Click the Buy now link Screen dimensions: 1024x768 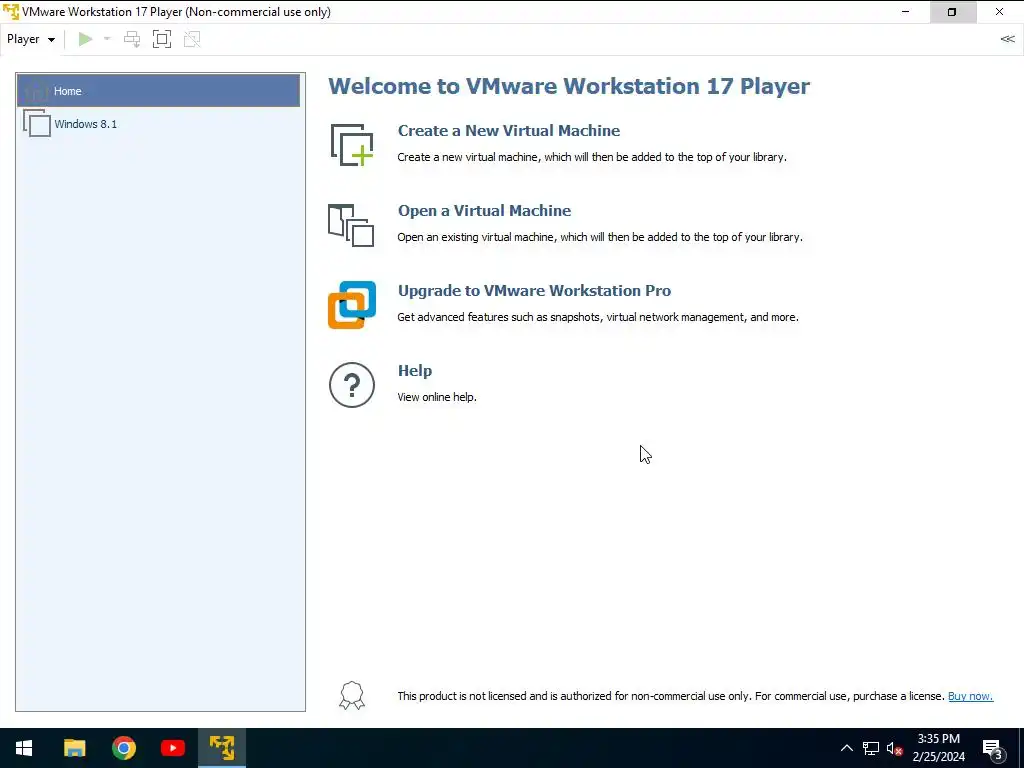click(x=970, y=696)
